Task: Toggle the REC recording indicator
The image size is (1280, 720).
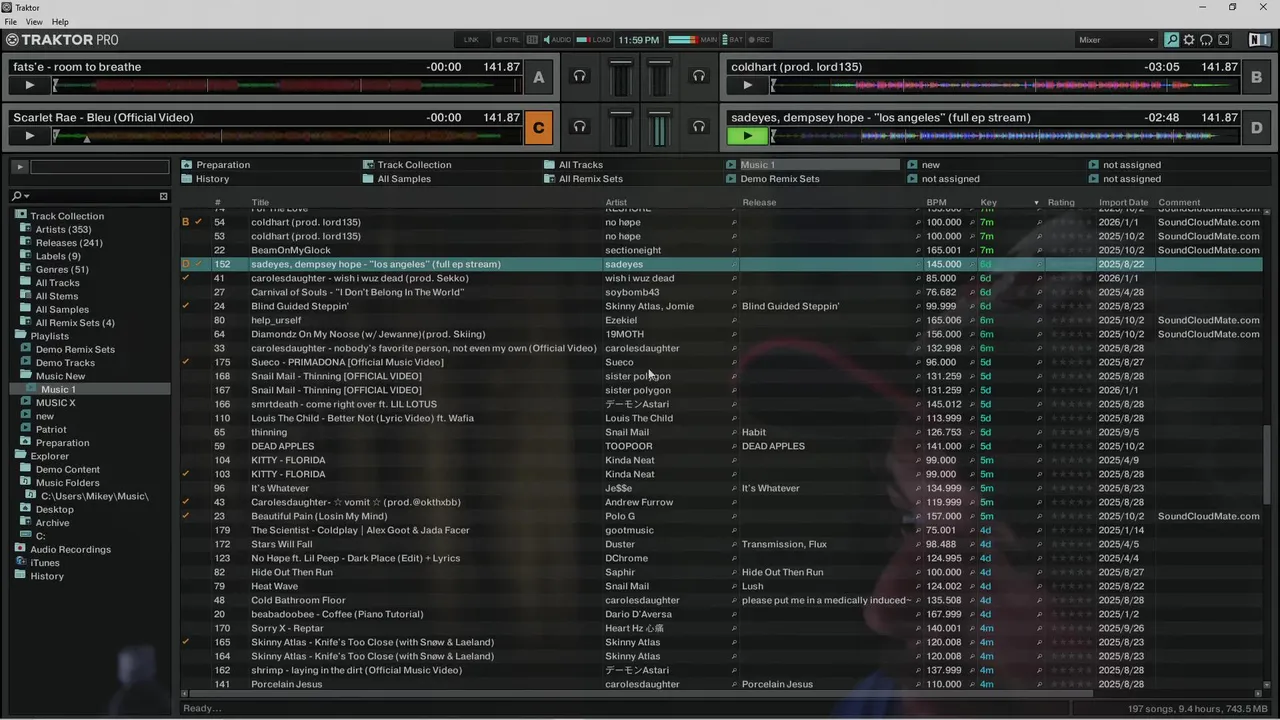Action: (x=760, y=40)
